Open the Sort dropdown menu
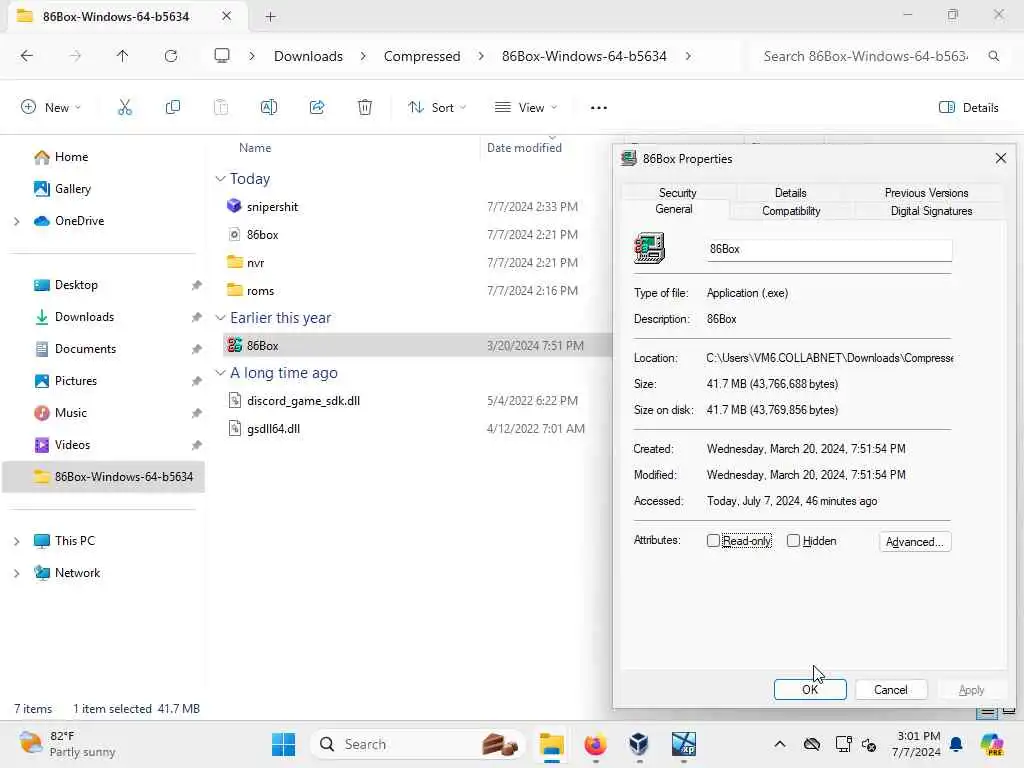The width and height of the screenshot is (1024, 768). pyautogui.click(x=437, y=108)
